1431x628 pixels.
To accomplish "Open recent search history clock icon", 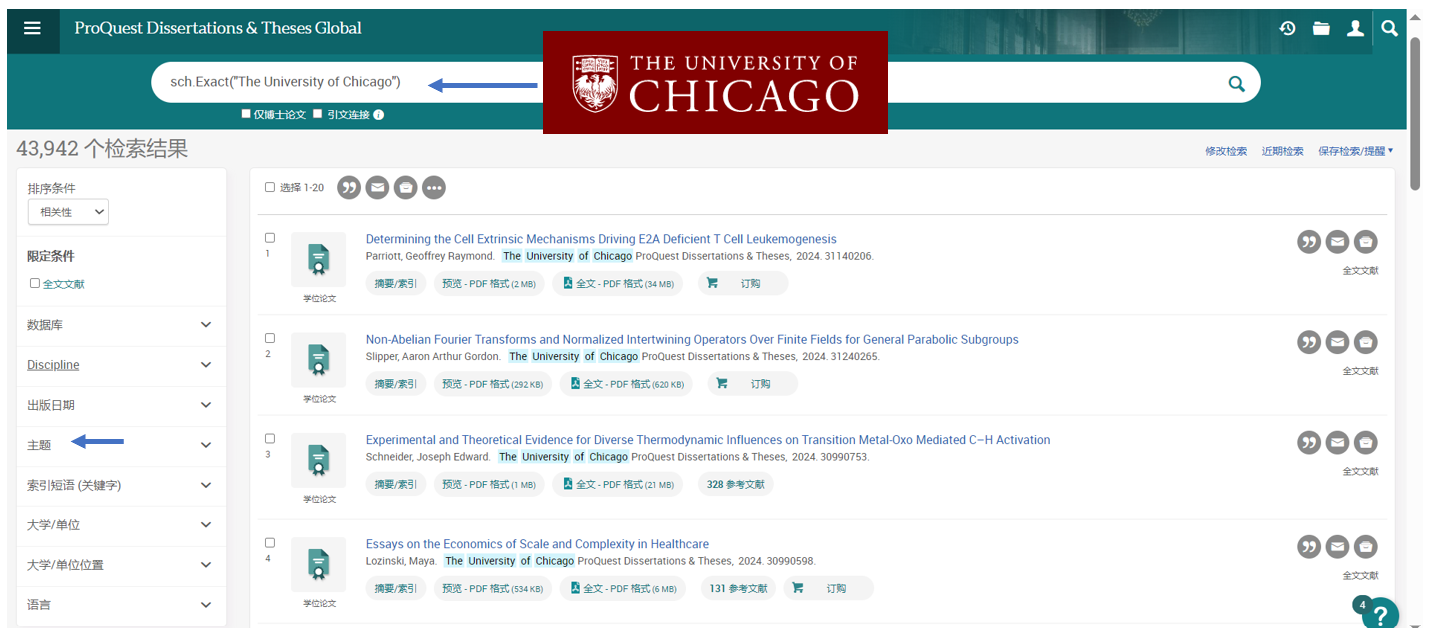I will [x=1288, y=28].
